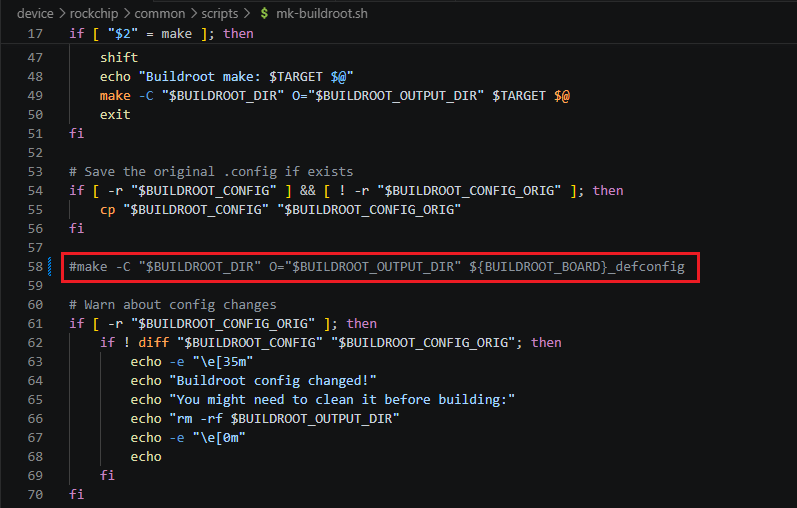Viewport: 797px width, 508px height.
Task: Click 'fi' on line 51
Action: (x=76, y=134)
